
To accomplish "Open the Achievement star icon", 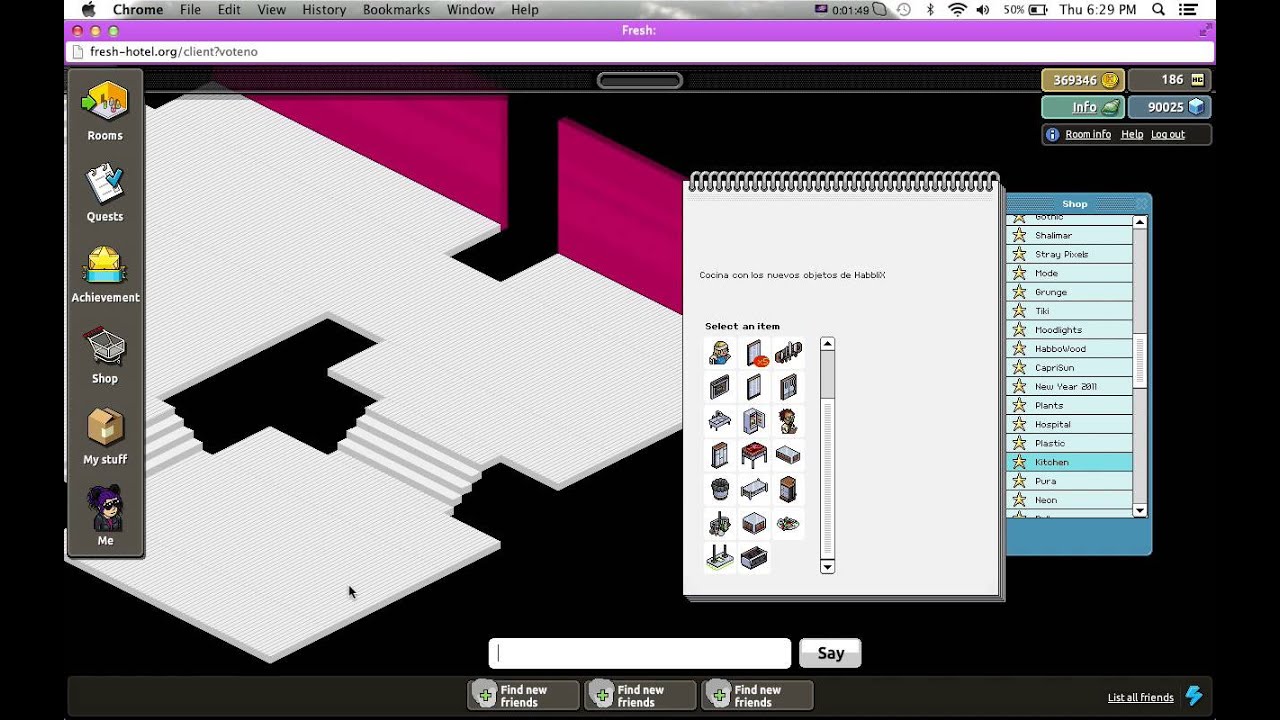I will pos(105,266).
